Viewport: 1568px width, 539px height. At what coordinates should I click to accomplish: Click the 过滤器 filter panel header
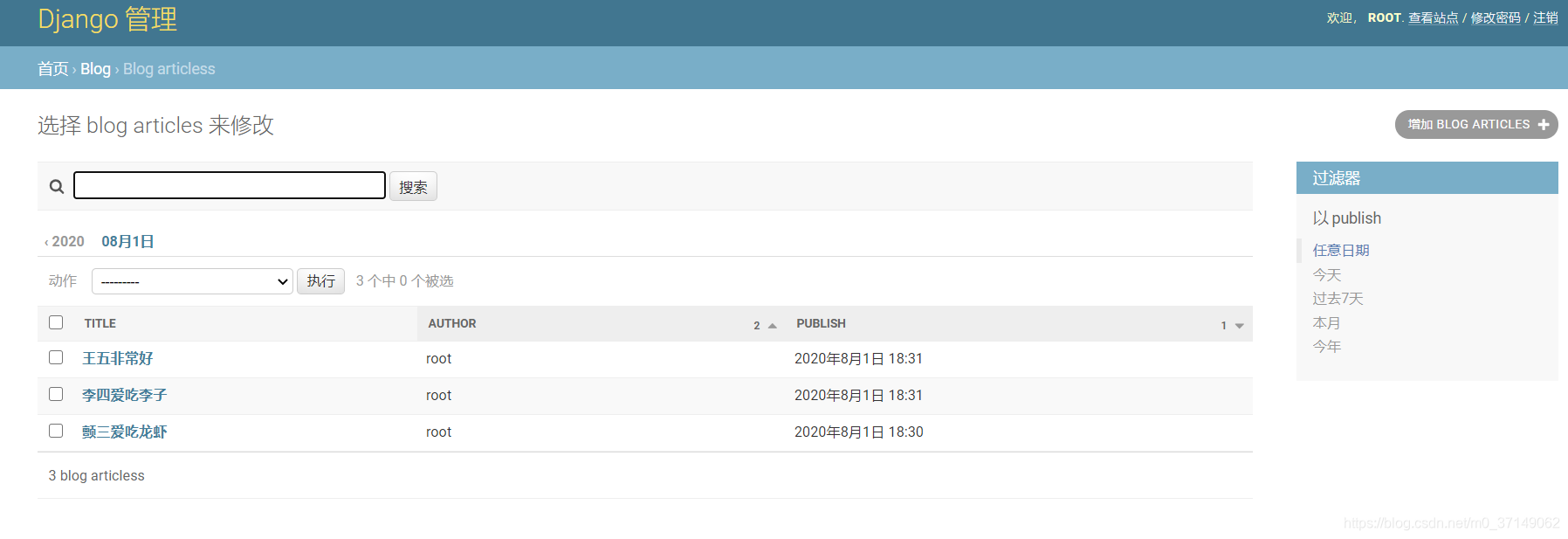pyautogui.click(x=1427, y=178)
